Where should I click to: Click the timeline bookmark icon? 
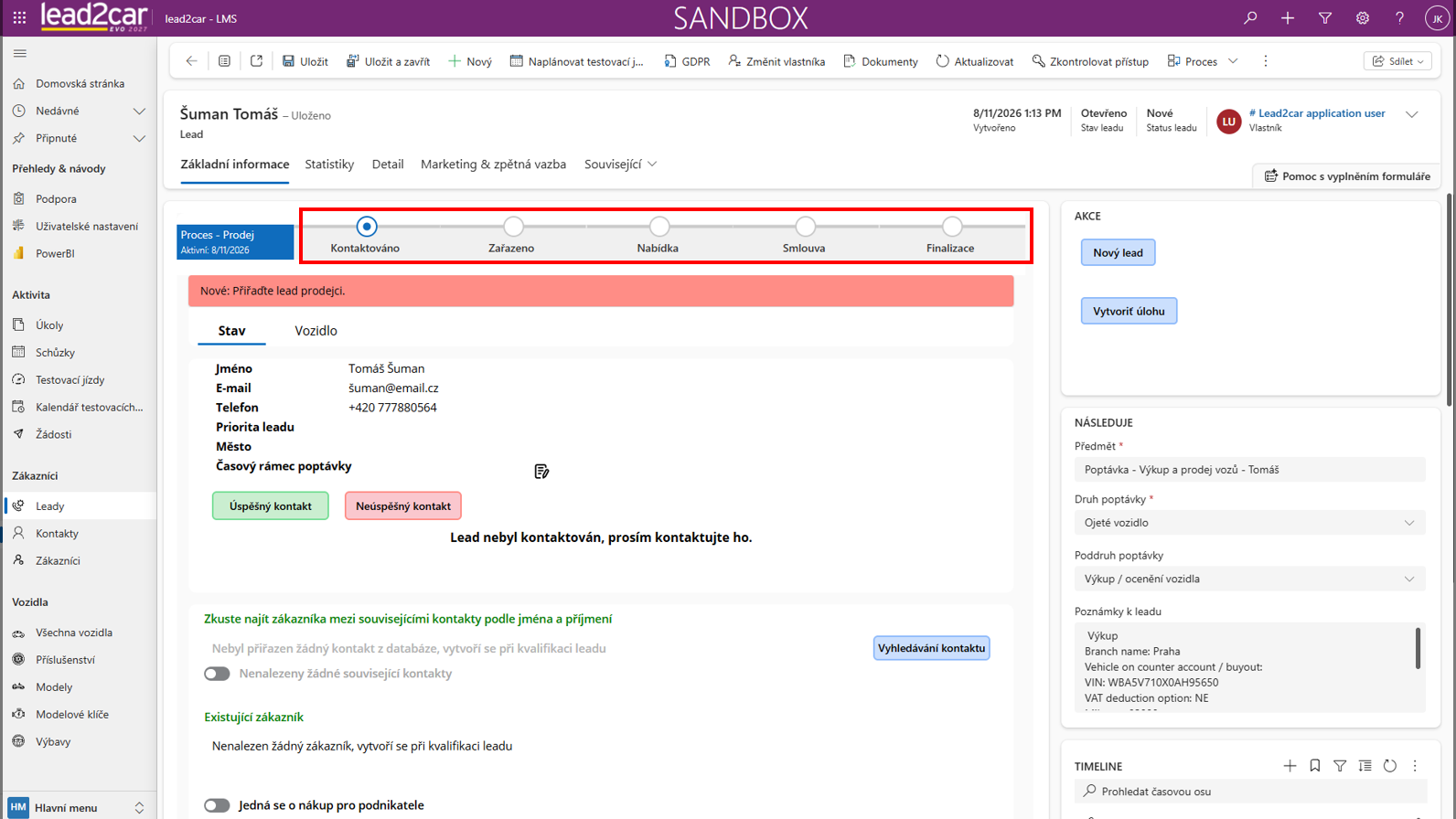(x=1315, y=766)
